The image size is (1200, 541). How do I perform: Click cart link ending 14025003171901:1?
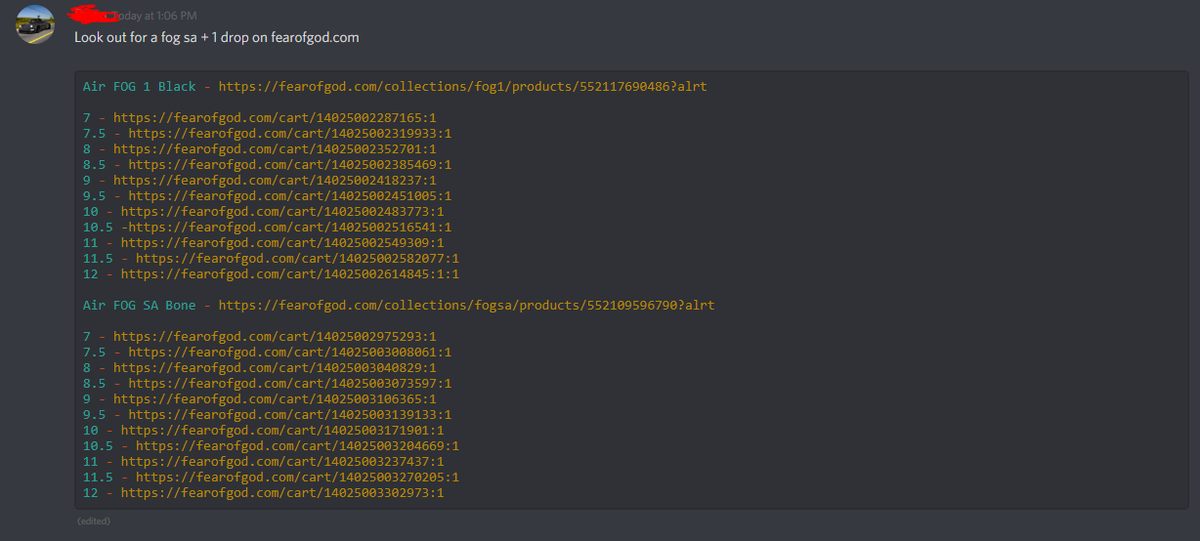(283, 430)
